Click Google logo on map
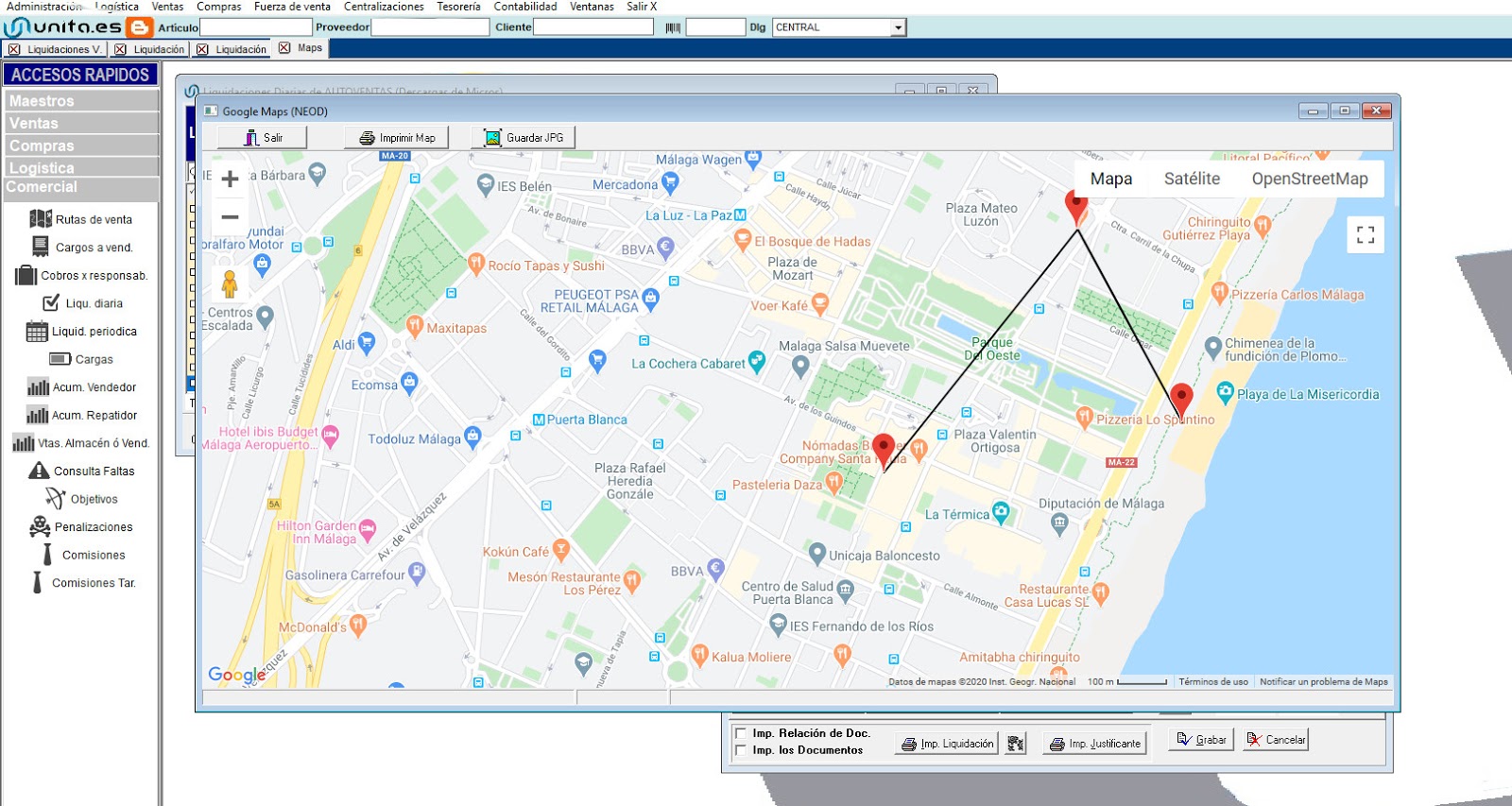The width and height of the screenshot is (1512, 806). 237,675
